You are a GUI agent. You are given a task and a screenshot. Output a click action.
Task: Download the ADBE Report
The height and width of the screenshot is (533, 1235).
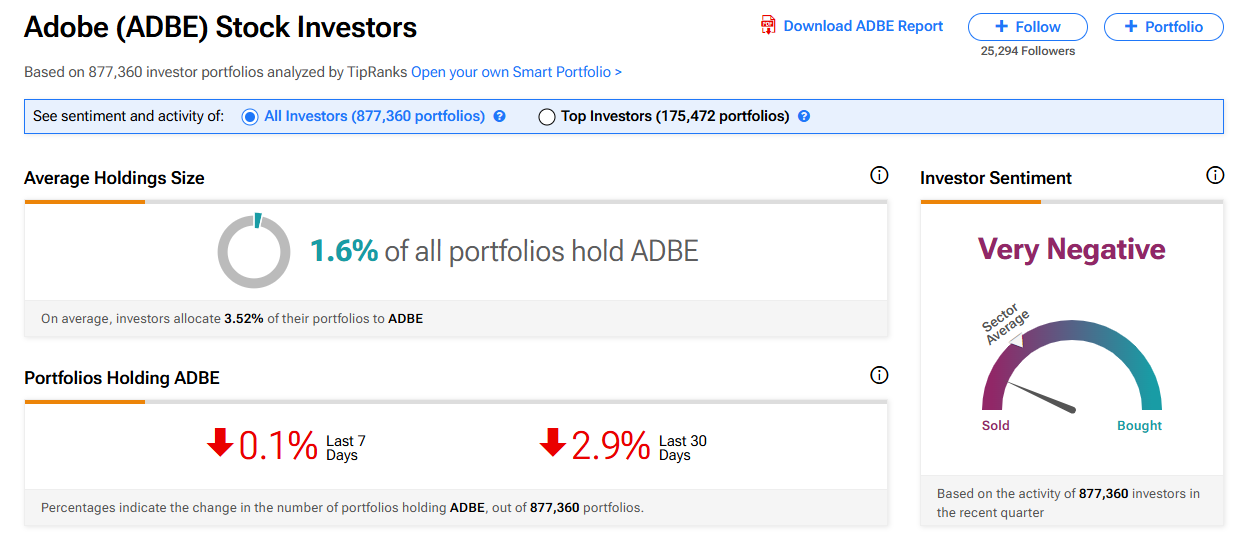[x=863, y=26]
